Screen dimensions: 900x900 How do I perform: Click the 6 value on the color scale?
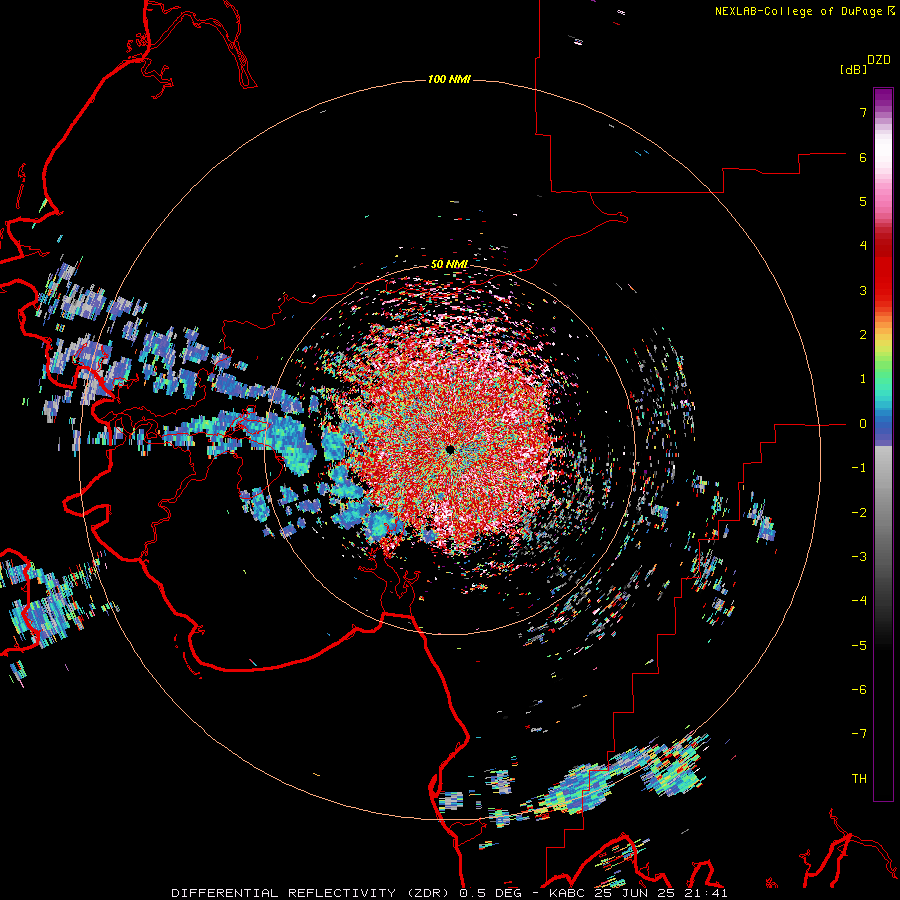pyautogui.click(x=863, y=157)
